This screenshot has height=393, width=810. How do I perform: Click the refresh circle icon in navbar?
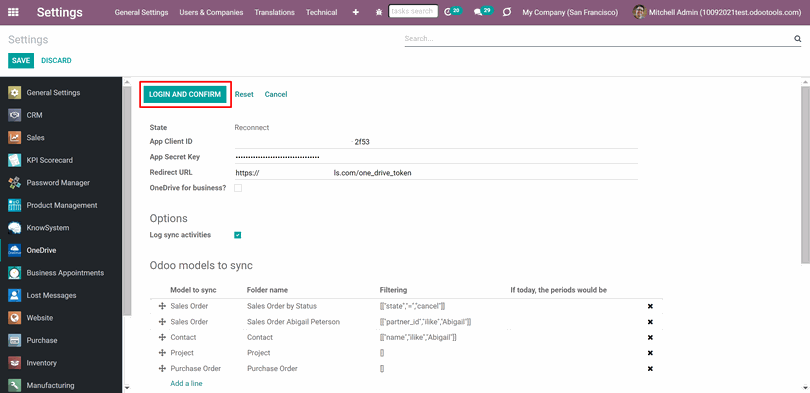click(507, 12)
